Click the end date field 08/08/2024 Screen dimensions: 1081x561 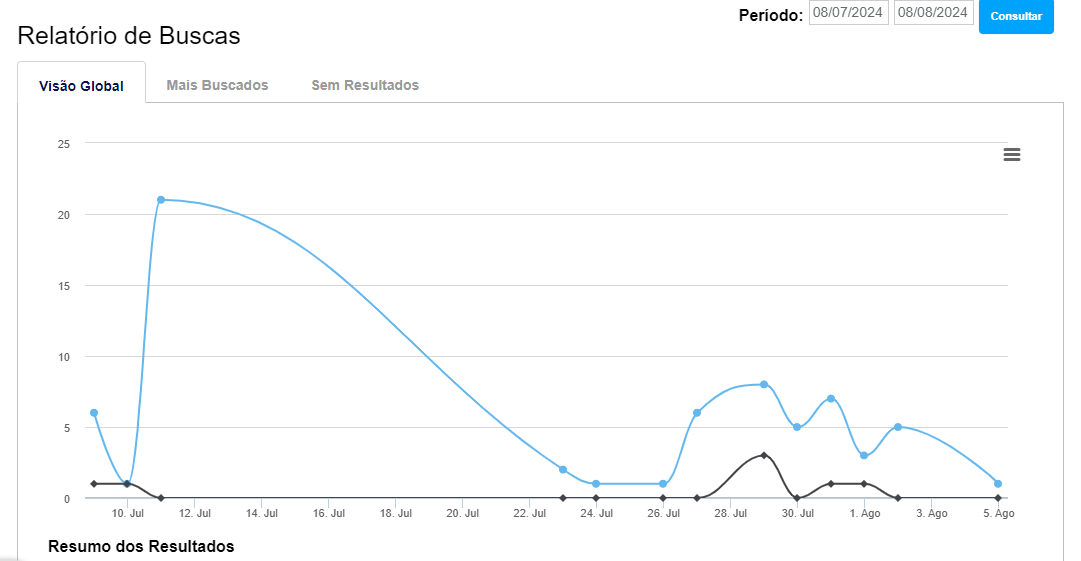[933, 13]
